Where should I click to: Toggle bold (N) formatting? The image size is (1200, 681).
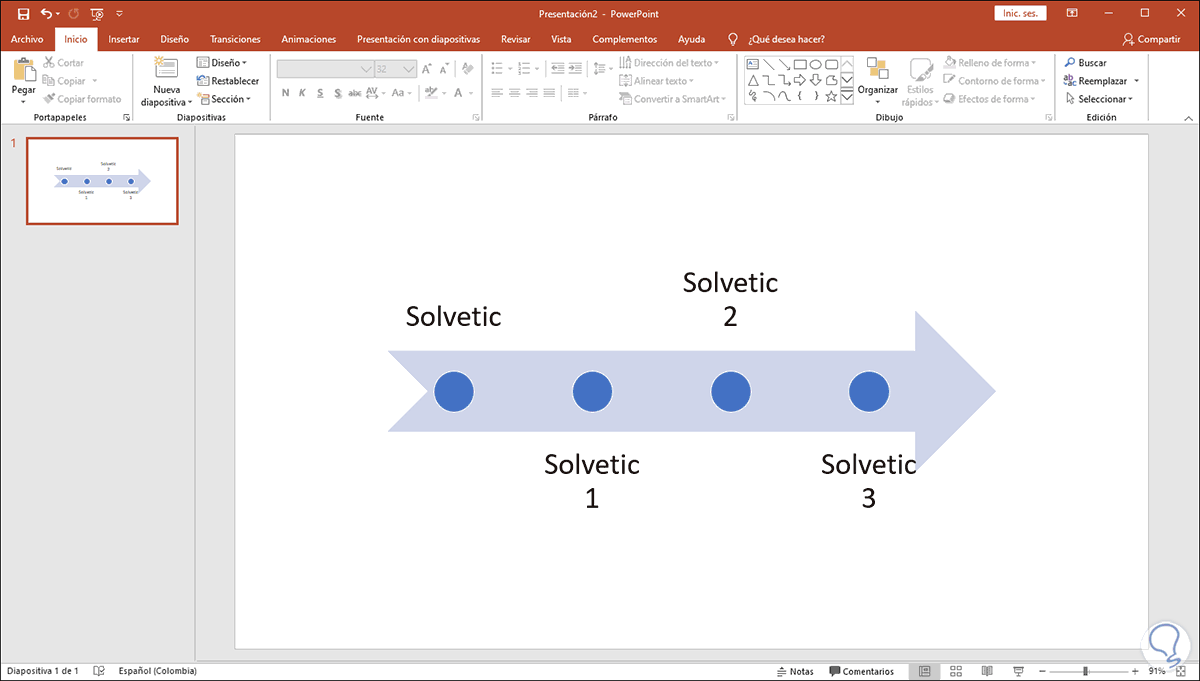(285, 93)
